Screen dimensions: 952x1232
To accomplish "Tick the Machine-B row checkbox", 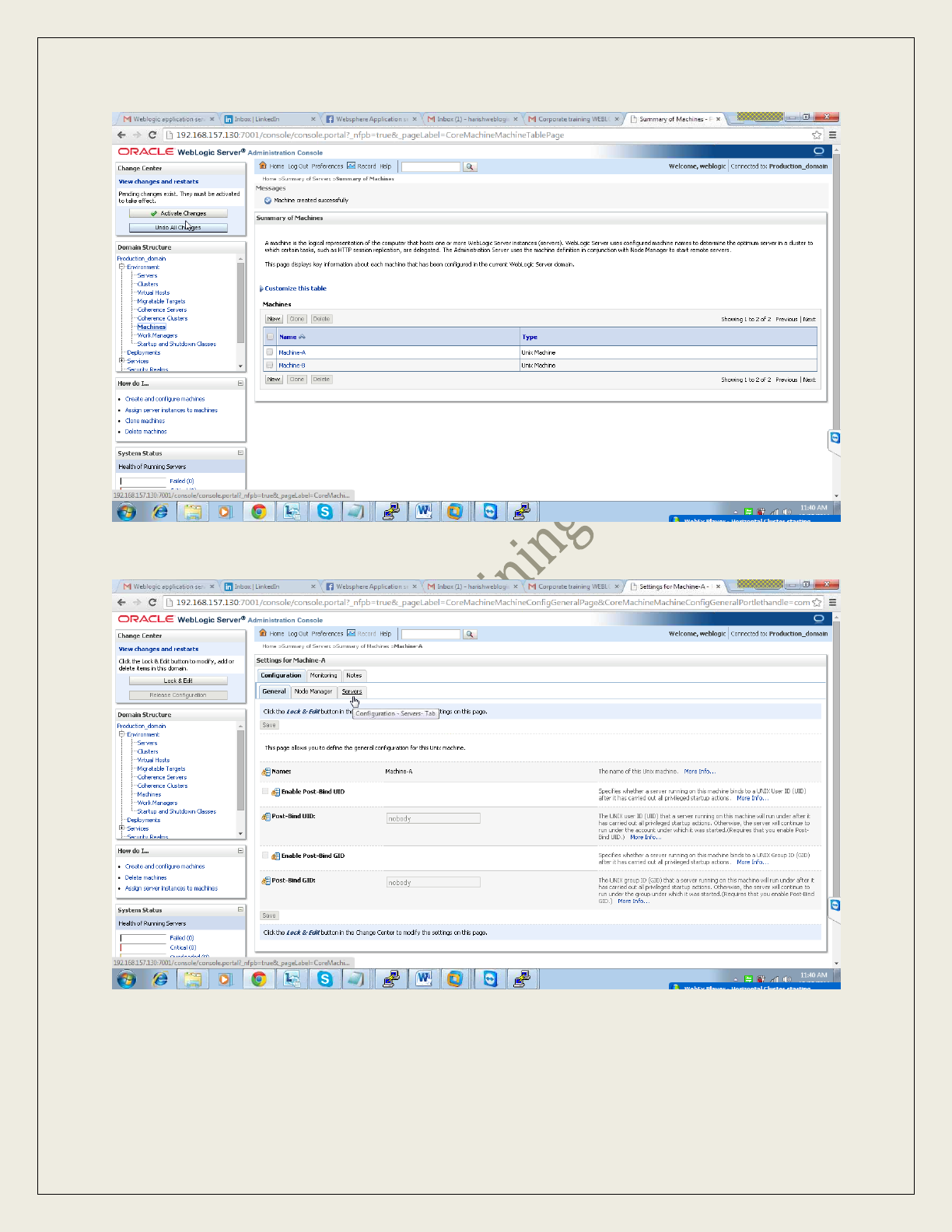I will (270, 365).
